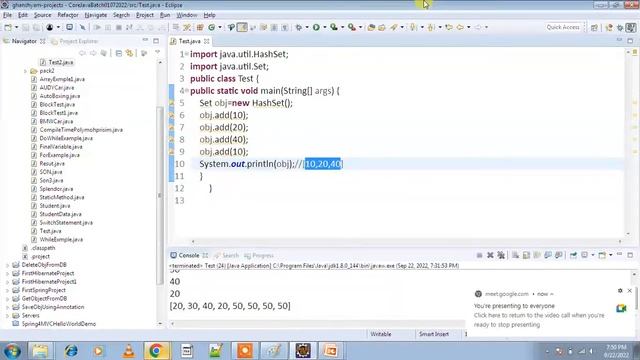Click the Internet Explorer taskbar icon

[71, 351]
